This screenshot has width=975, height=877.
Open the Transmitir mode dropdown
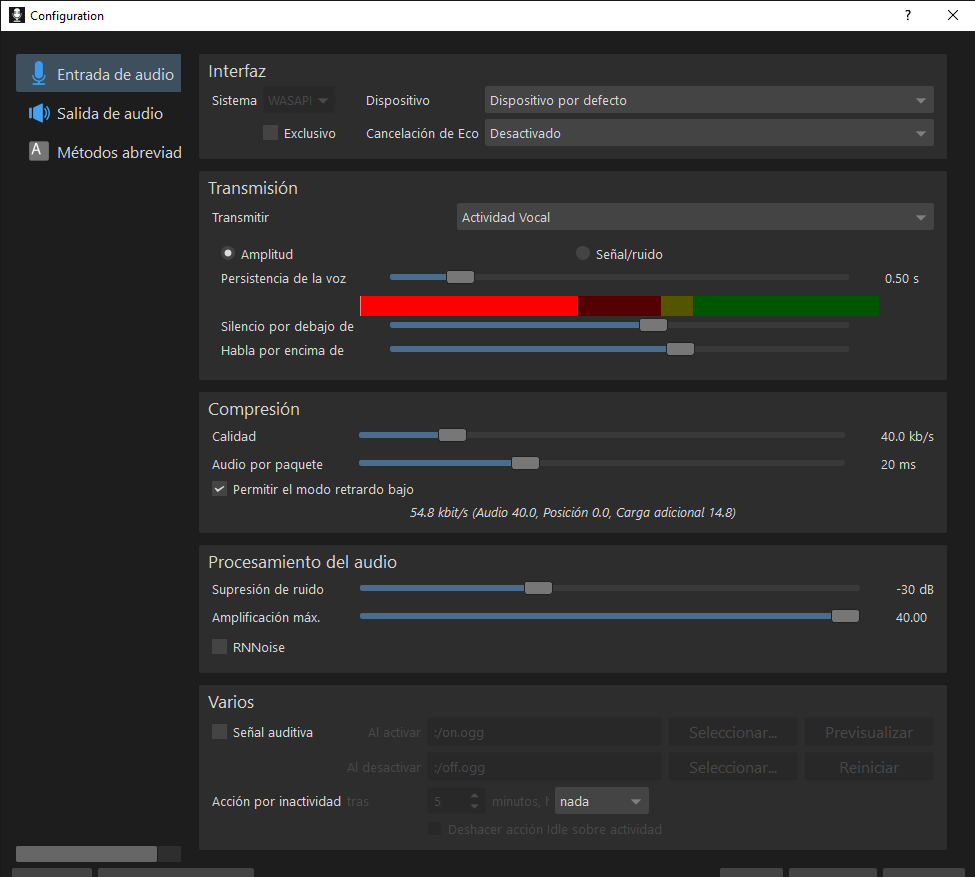[x=694, y=217]
